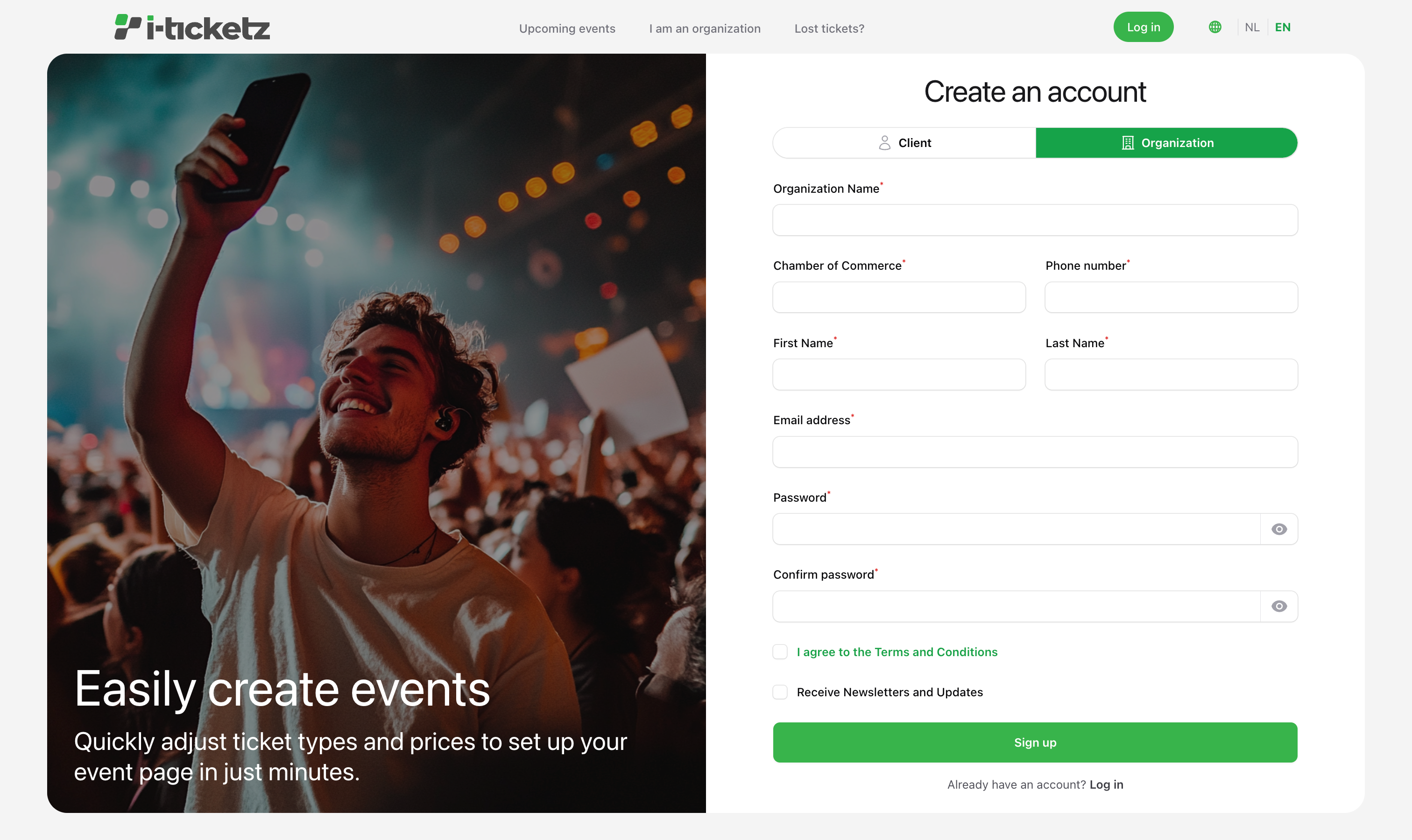1412x840 pixels.
Task: Click the Email address input
Action: (1035, 452)
